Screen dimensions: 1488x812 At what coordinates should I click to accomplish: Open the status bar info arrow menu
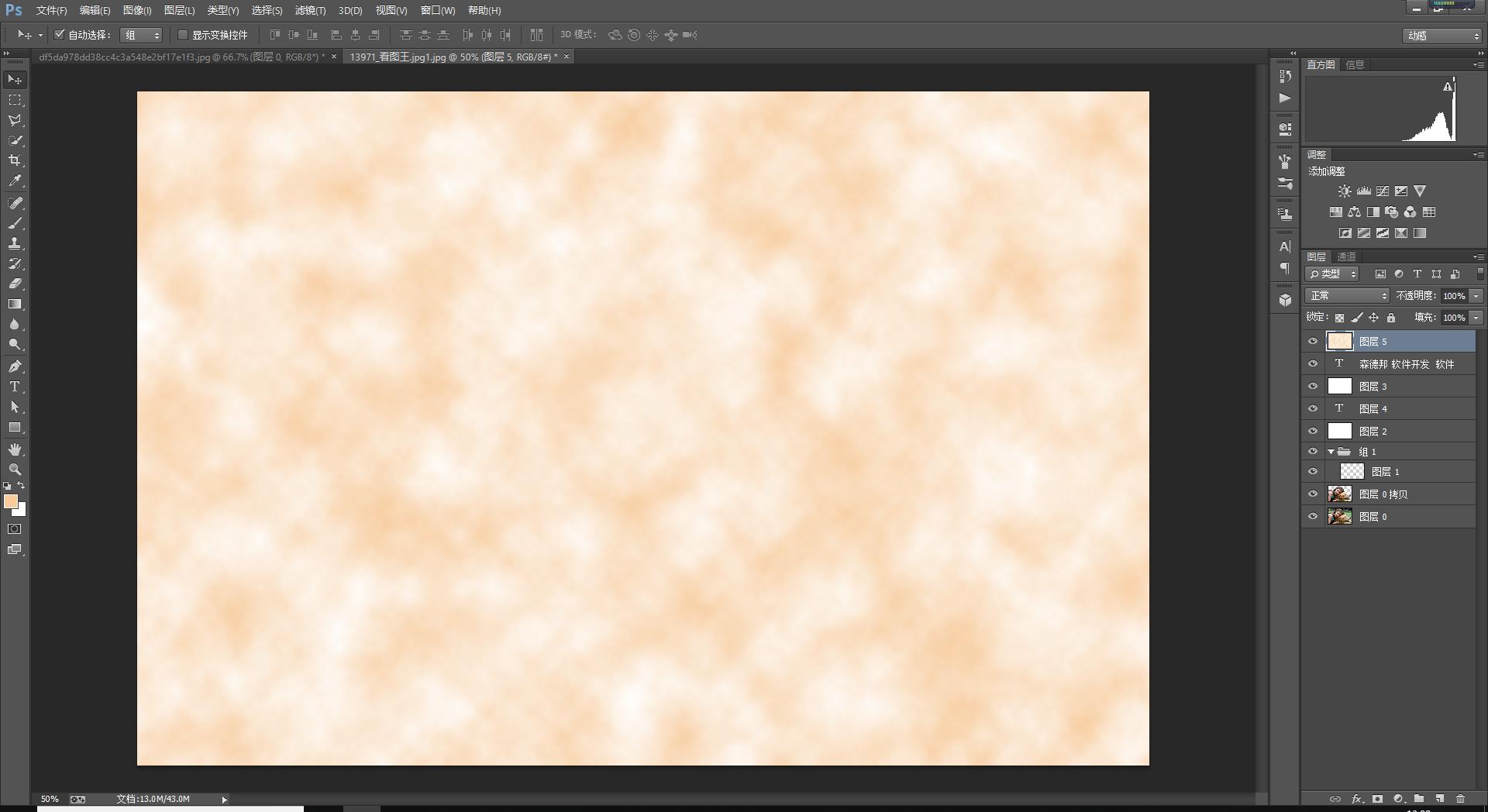coord(225,800)
